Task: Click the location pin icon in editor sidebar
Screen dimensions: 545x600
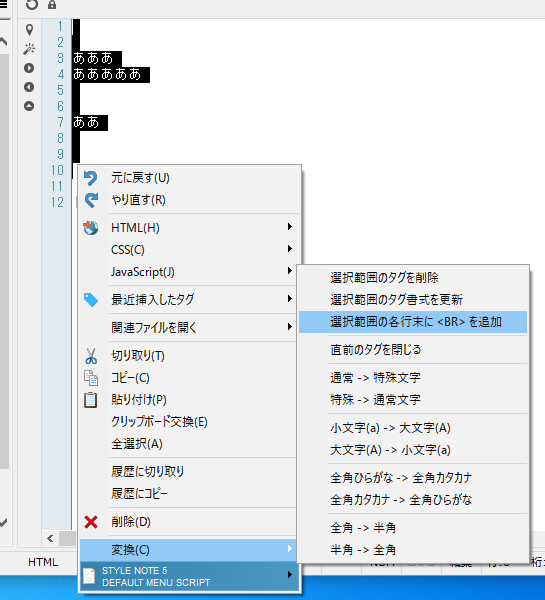Action: point(29,29)
